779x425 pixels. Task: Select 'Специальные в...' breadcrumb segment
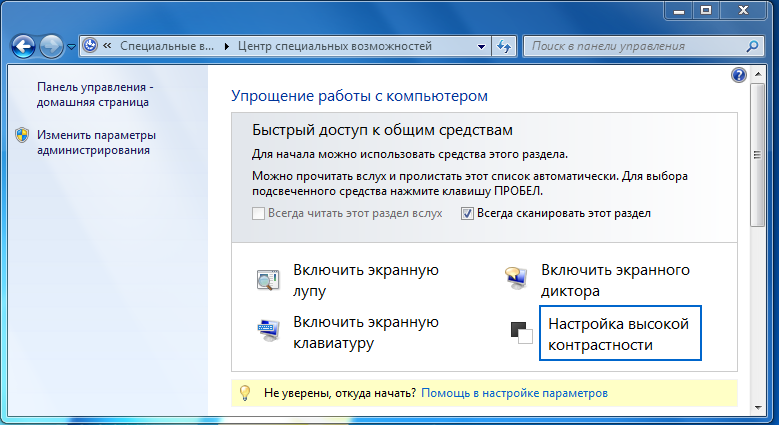[167, 46]
